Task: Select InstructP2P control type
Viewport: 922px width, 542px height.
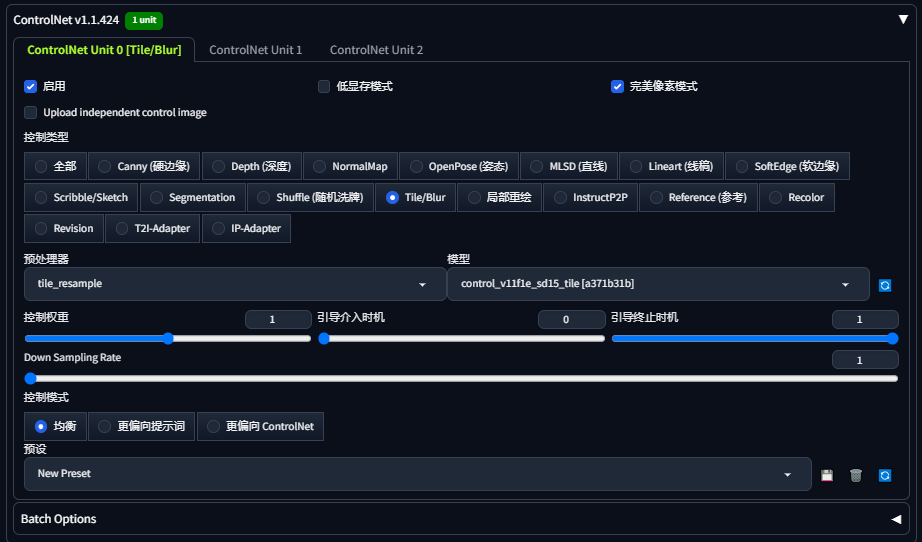Action: pos(591,198)
